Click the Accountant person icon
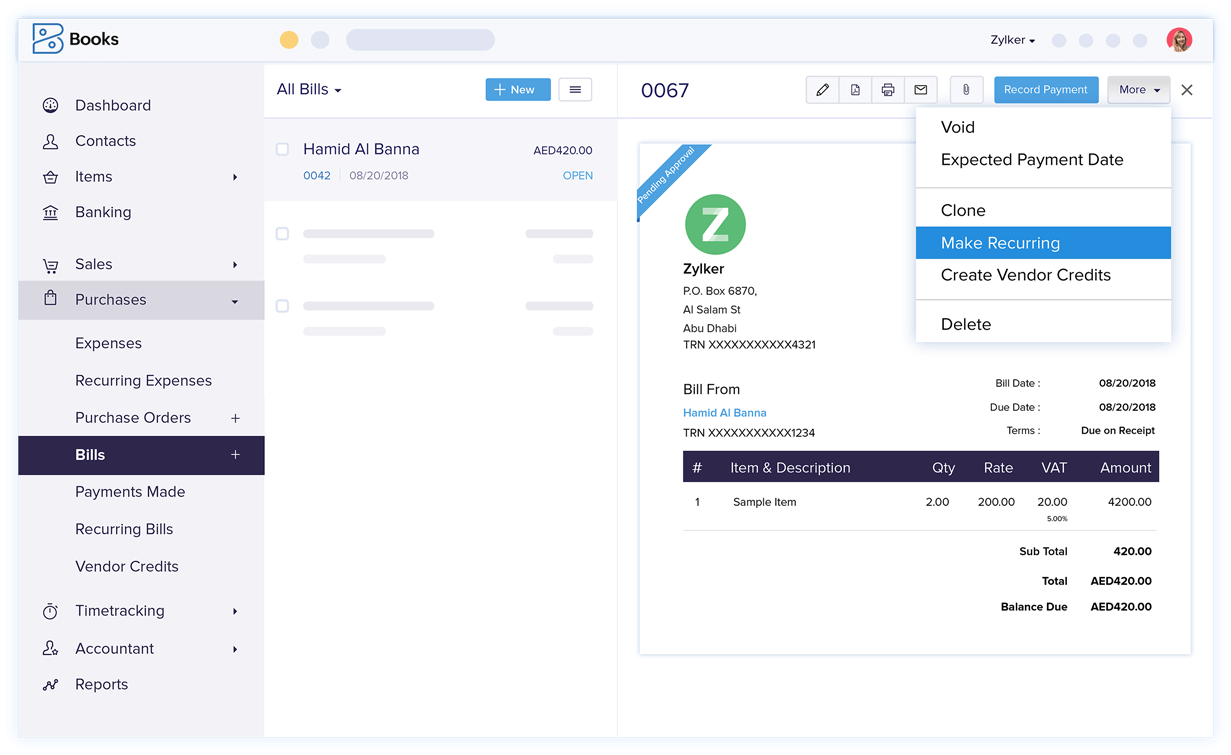This screenshot has height=755, width=1231. tap(50, 648)
